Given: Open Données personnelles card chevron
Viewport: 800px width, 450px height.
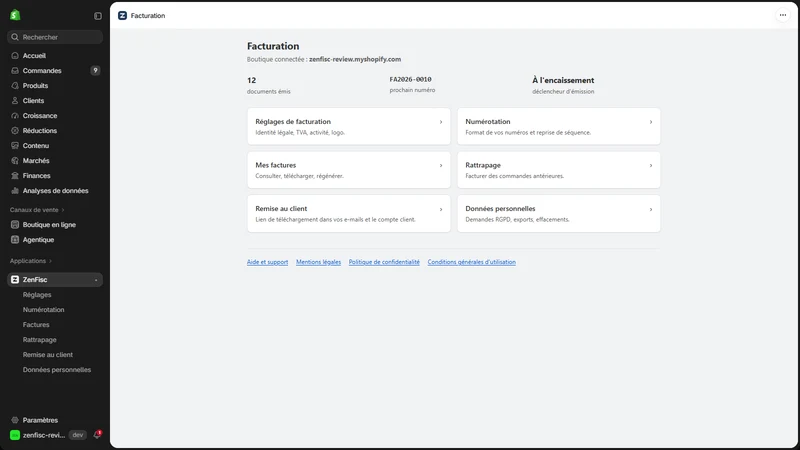Looking at the screenshot, I should [x=651, y=209].
